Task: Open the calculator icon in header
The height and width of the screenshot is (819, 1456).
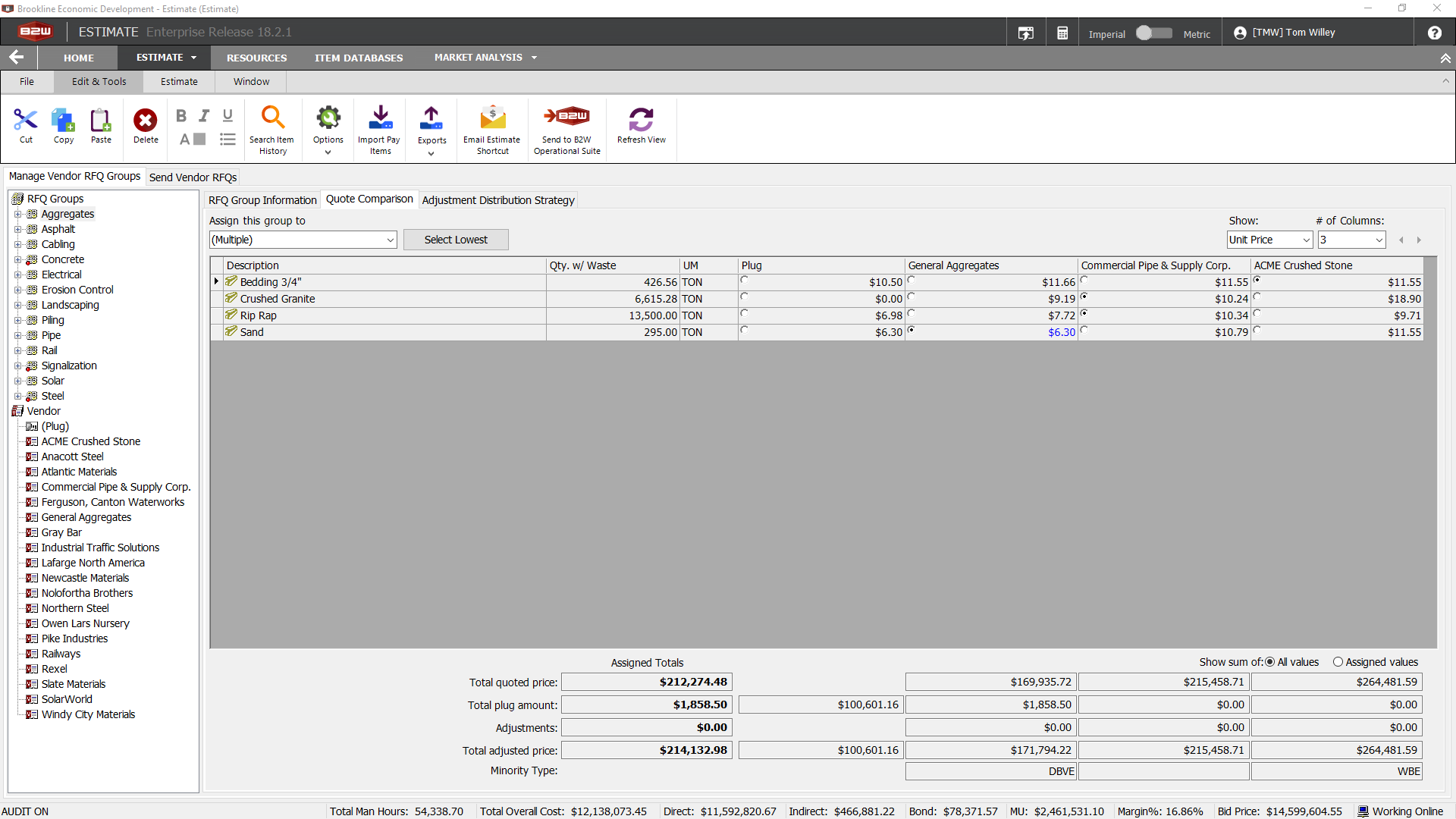Action: [x=1062, y=33]
